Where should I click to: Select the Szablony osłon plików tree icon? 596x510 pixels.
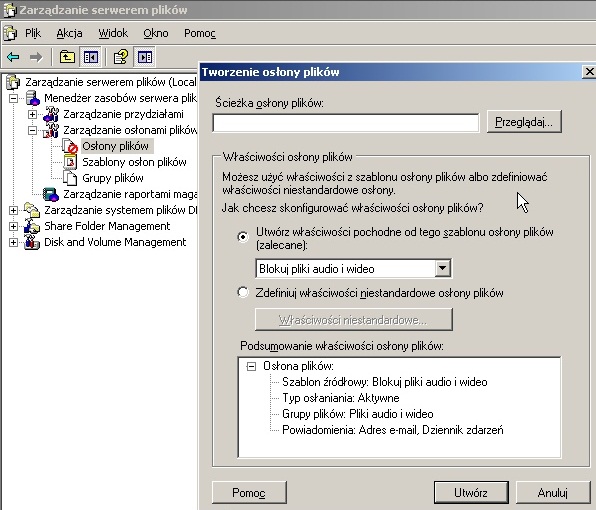70,162
